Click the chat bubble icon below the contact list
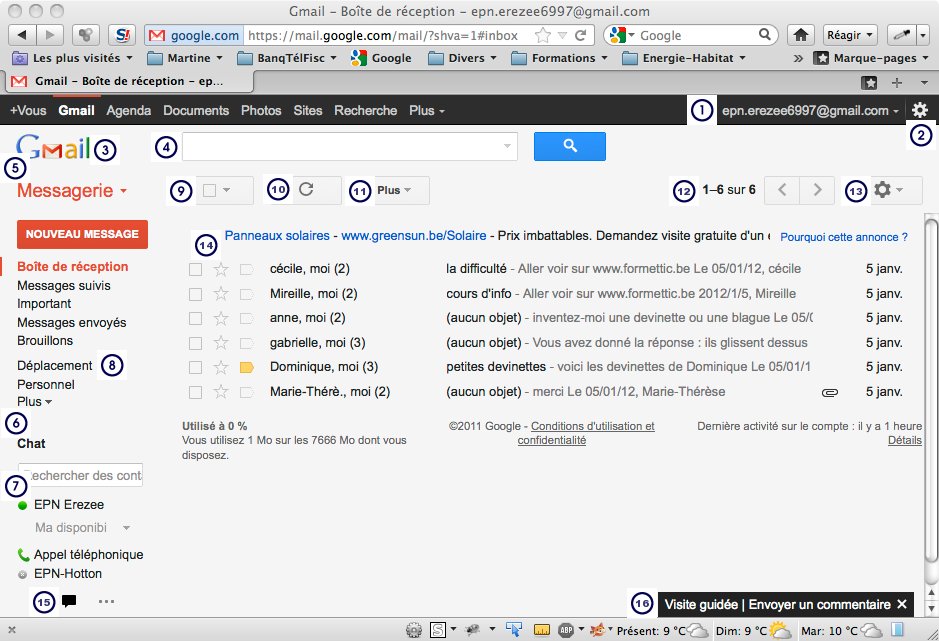939x641 pixels. click(x=69, y=601)
